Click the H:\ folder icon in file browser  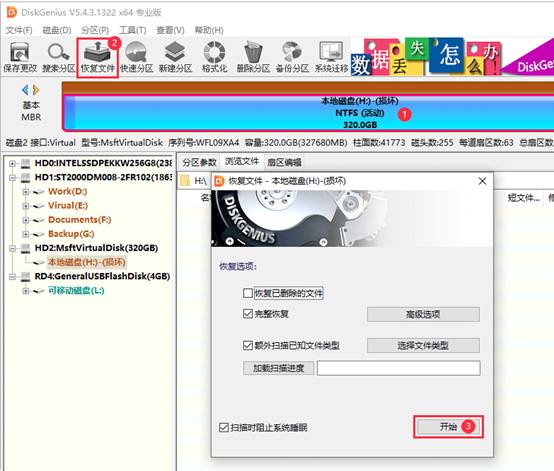[x=185, y=181]
